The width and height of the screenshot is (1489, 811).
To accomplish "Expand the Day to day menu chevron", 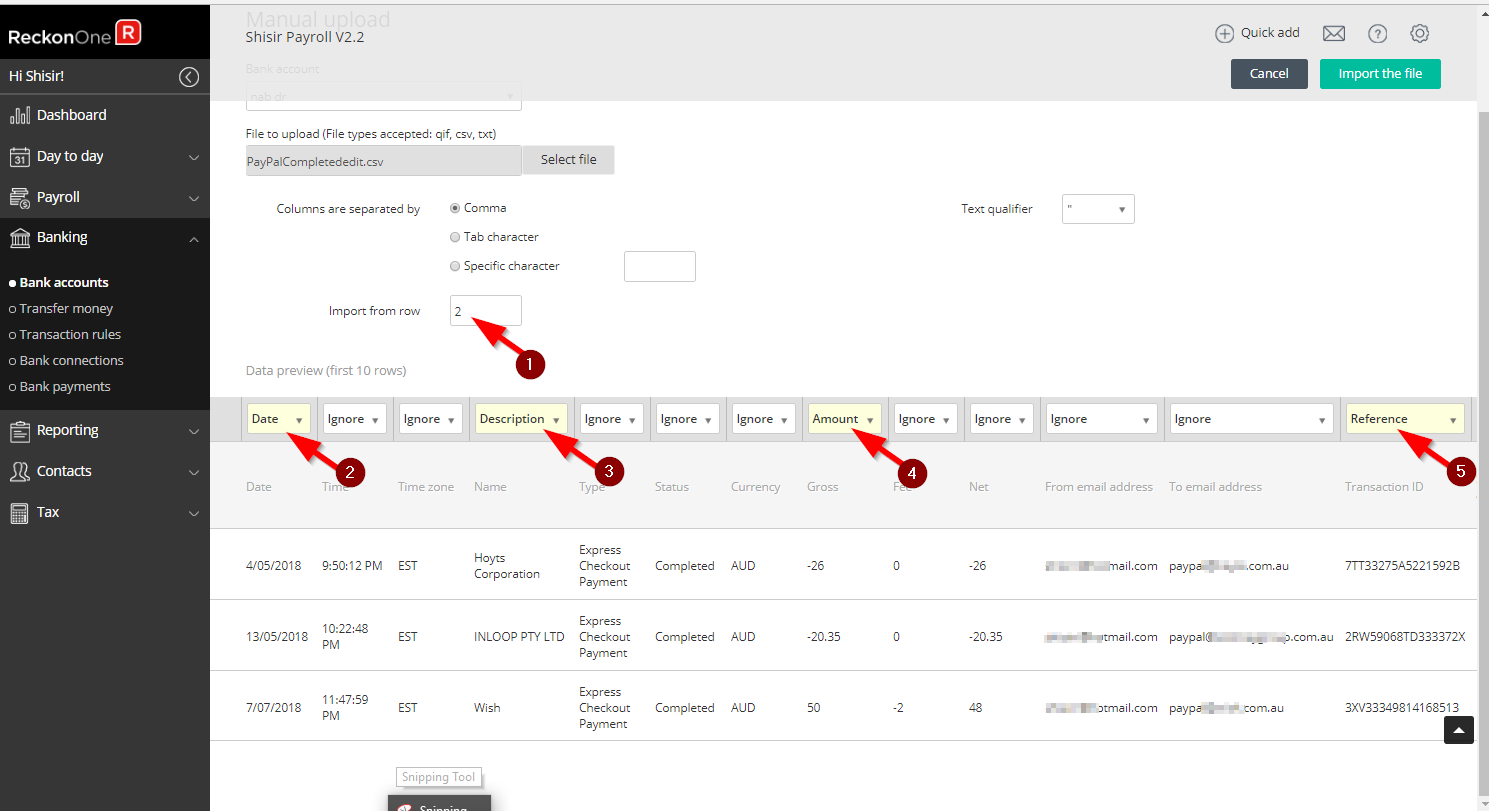I will click(x=194, y=157).
